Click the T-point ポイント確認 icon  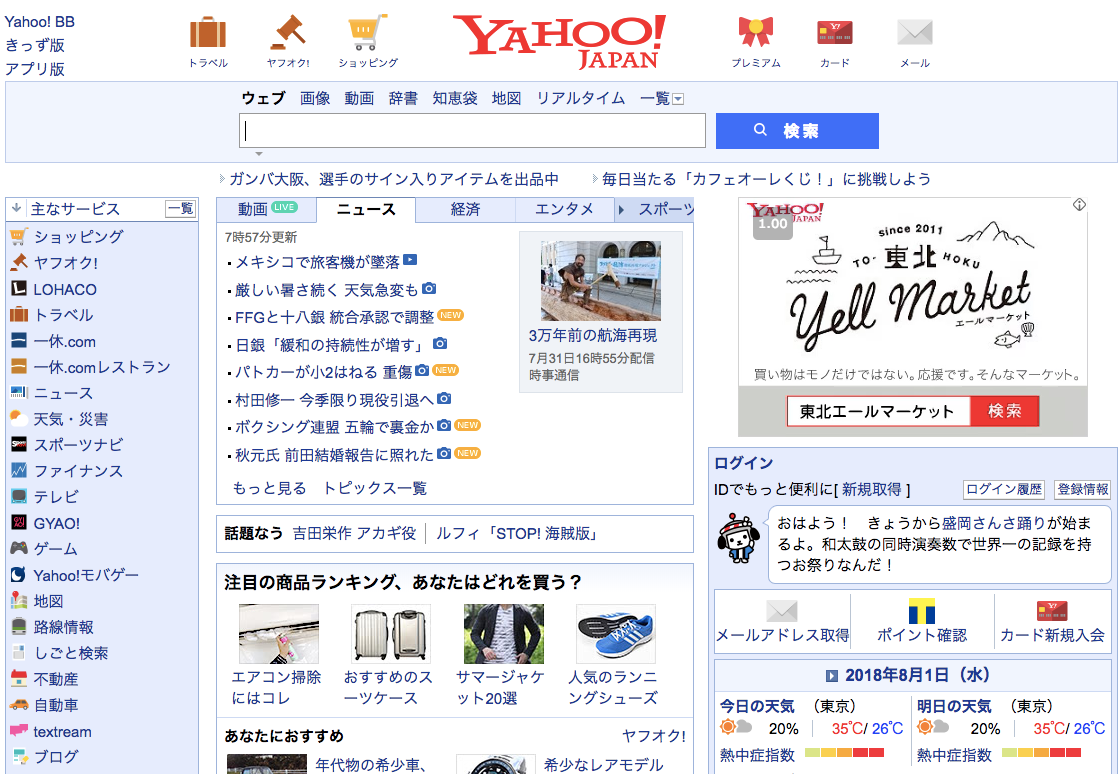[x=921, y=612]
